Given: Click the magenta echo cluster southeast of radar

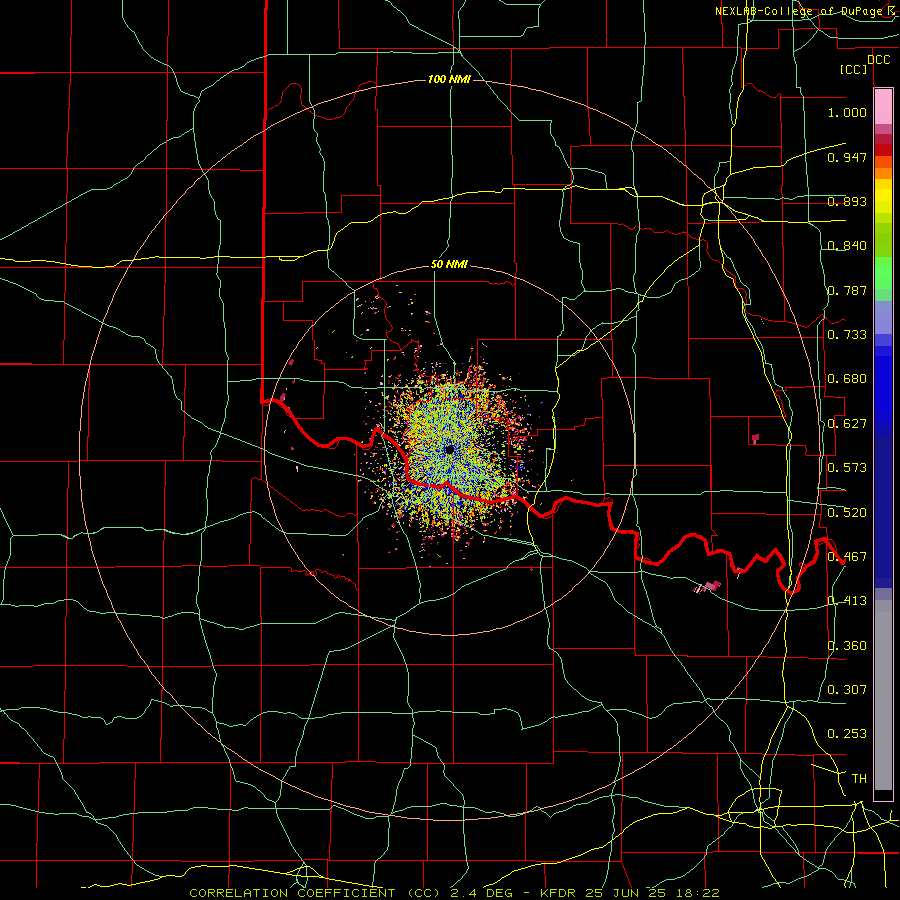Looking at the screenshot, I should pyautogui.click(x=708, y=587).
